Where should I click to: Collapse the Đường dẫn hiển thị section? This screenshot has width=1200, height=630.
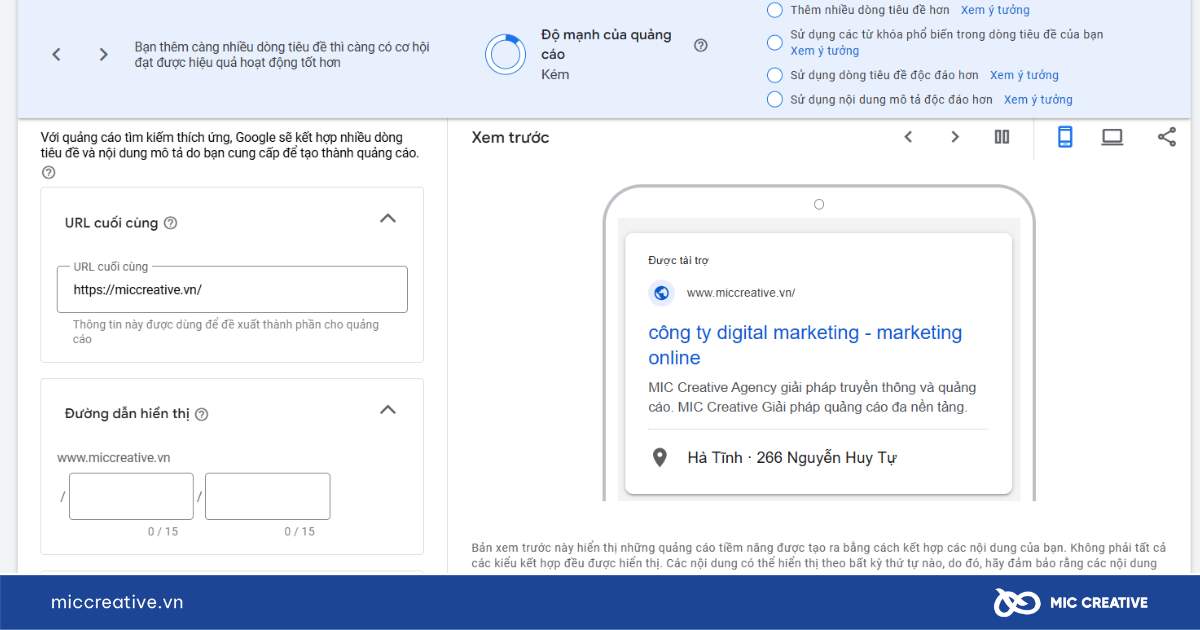[388, 410]
